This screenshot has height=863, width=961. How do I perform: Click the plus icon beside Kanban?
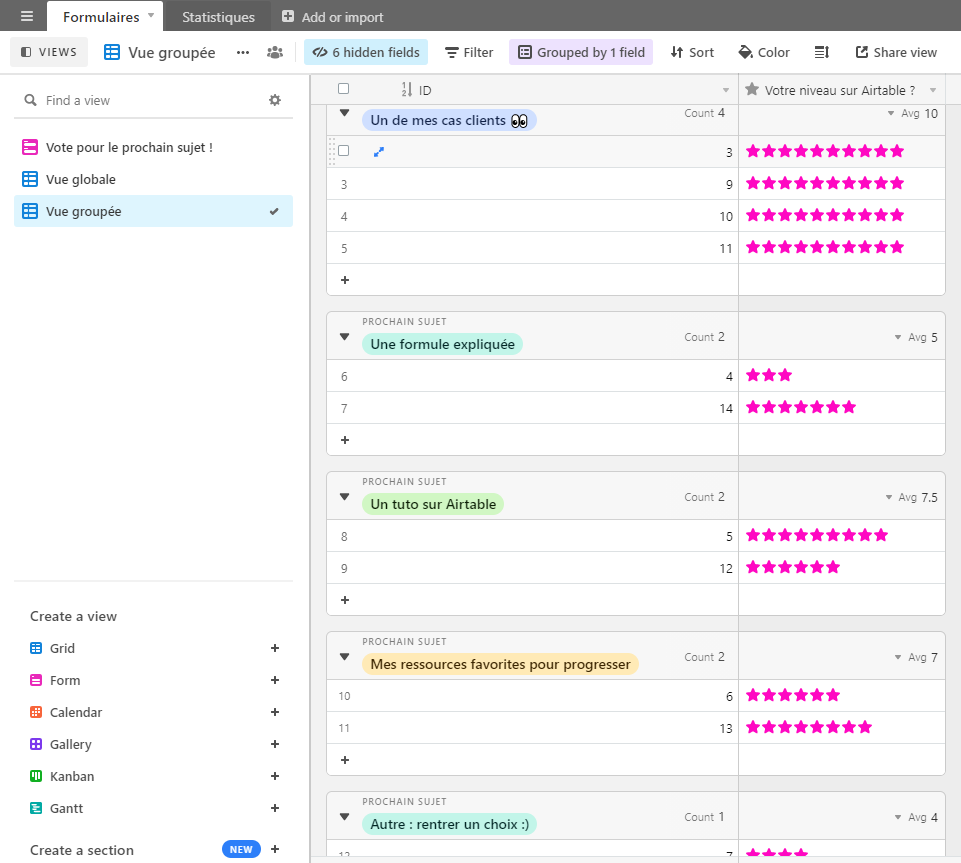pos(275,776)
